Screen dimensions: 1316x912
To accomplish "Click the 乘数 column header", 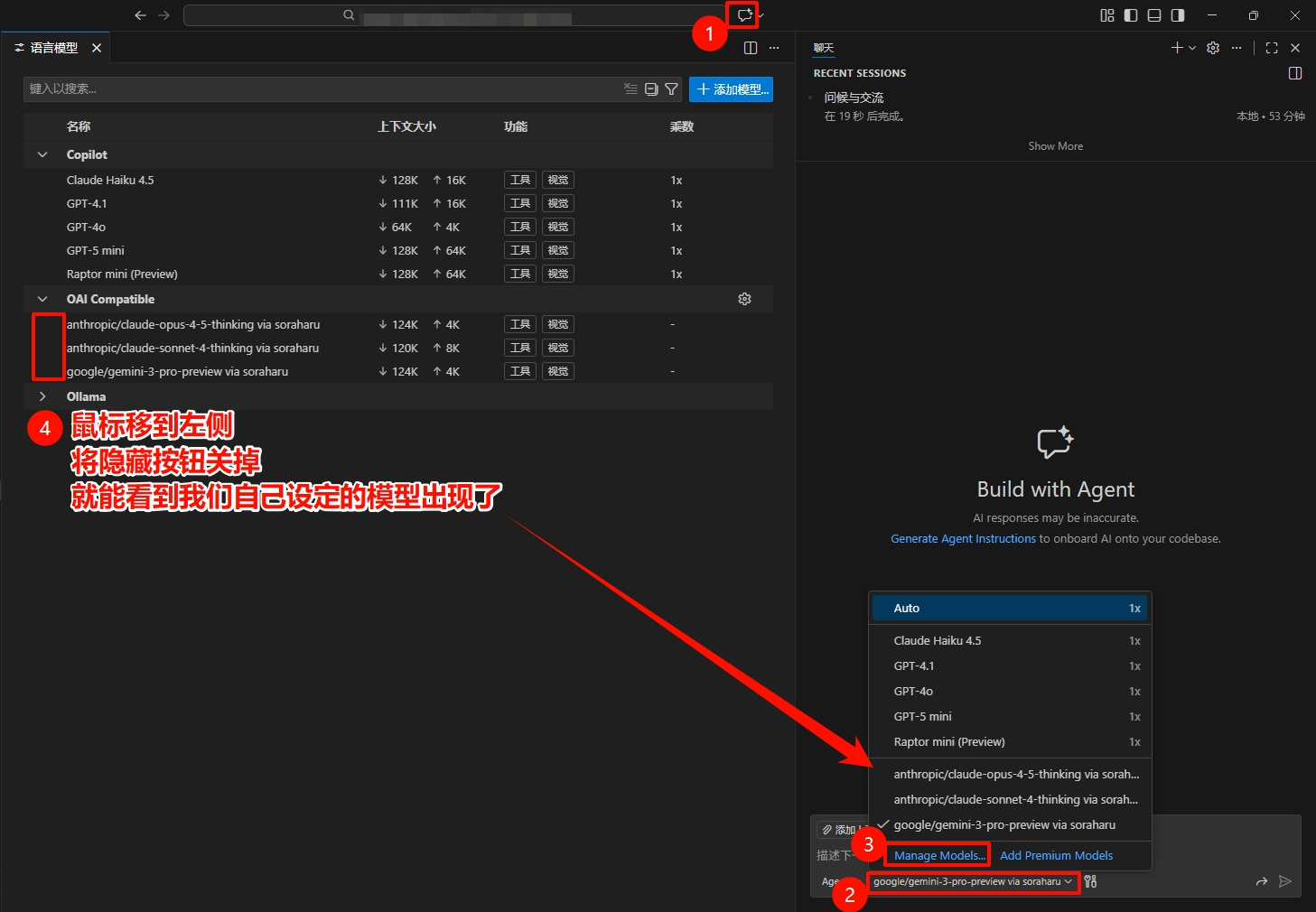I will click(x=682, y=126).
